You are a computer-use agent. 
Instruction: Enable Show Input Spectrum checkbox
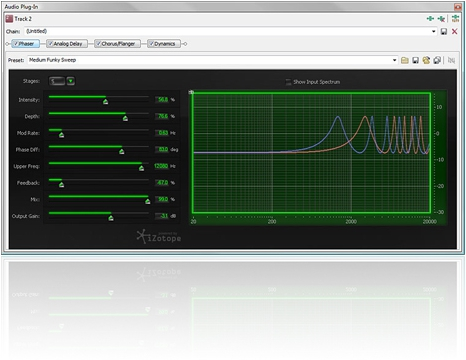[288, 82]
